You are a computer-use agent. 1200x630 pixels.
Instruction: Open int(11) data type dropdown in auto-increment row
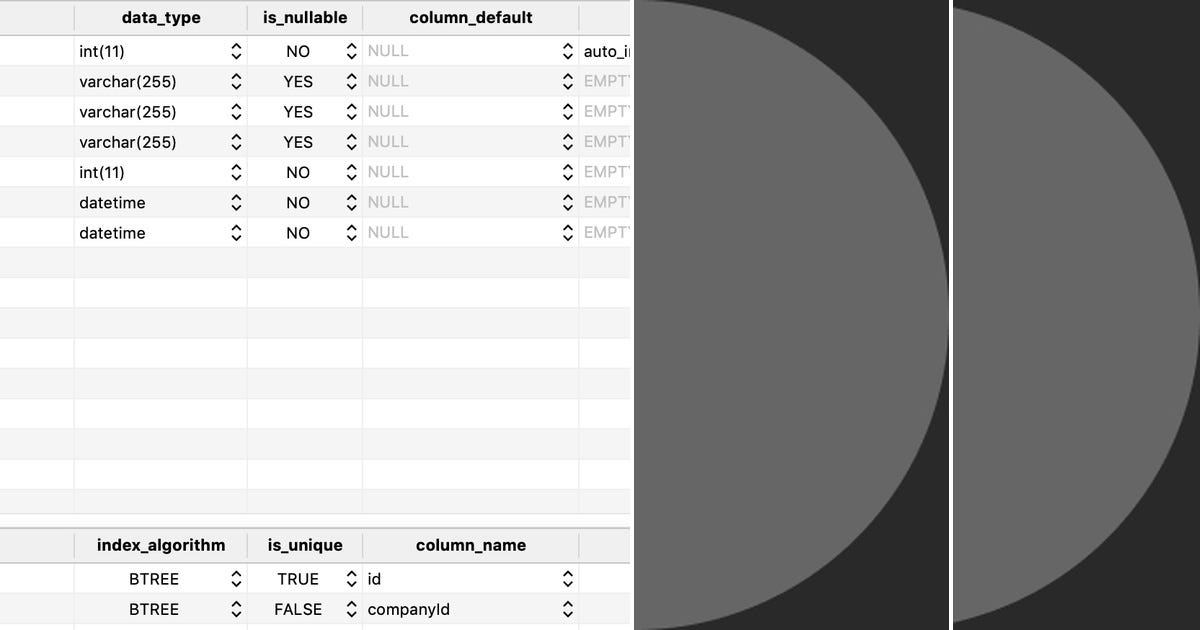pos(236,51)
